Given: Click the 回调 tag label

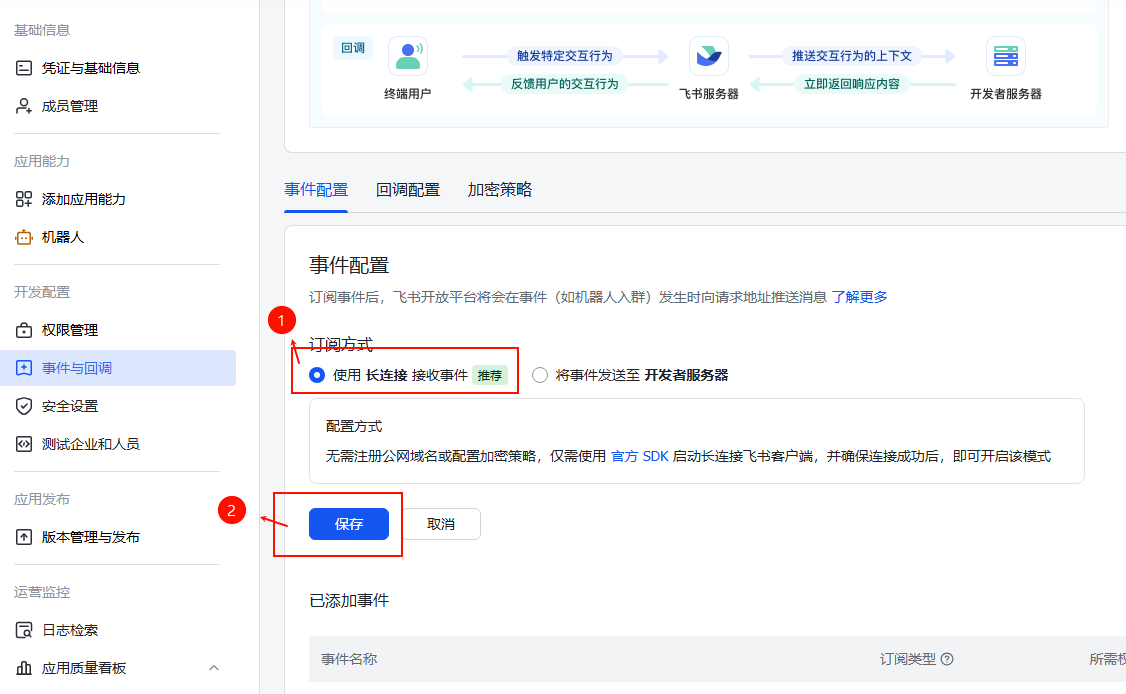Looking at the screenshot, I should tap(353, 48).
